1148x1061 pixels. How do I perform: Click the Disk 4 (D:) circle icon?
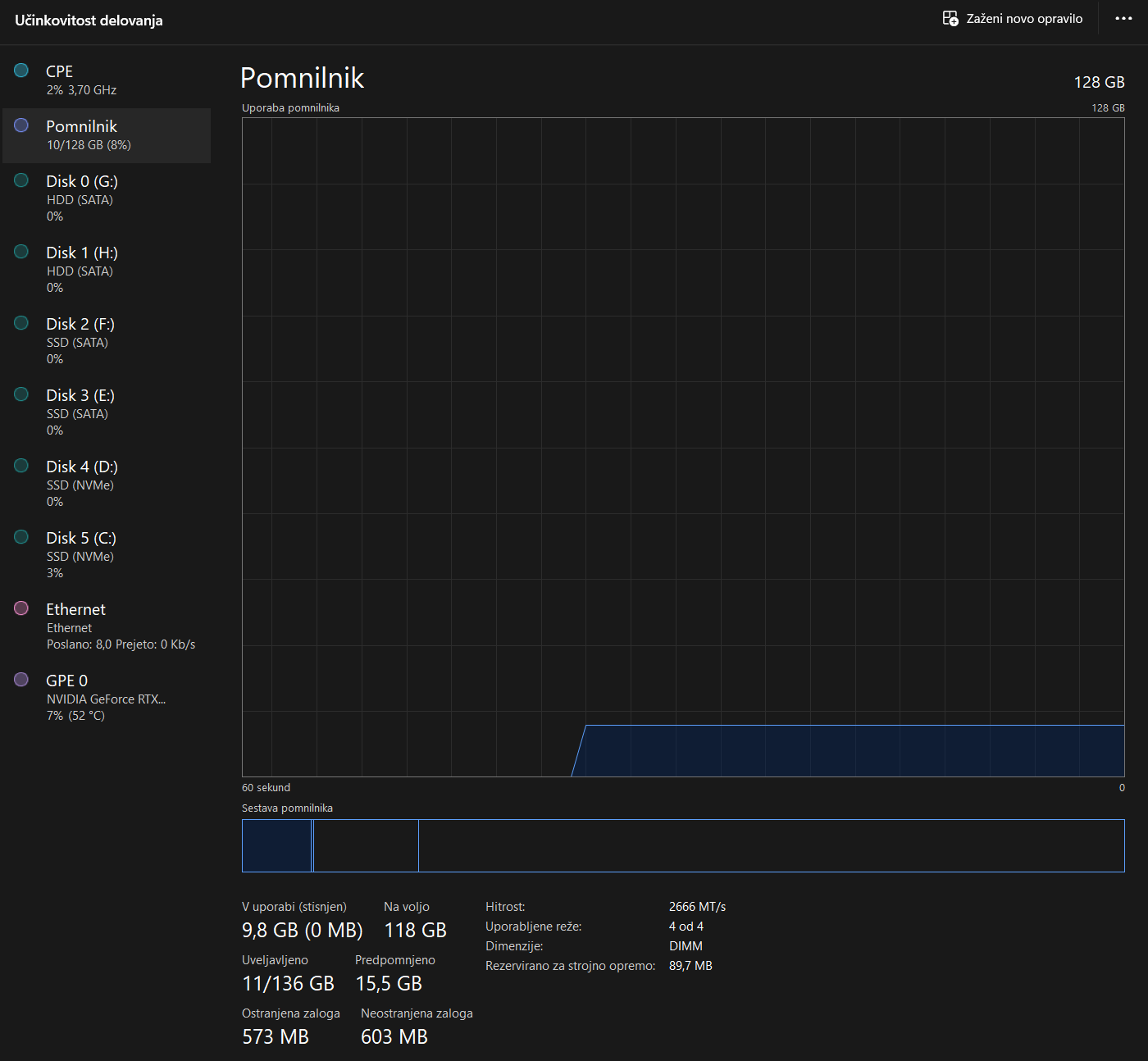click(21, 466)
